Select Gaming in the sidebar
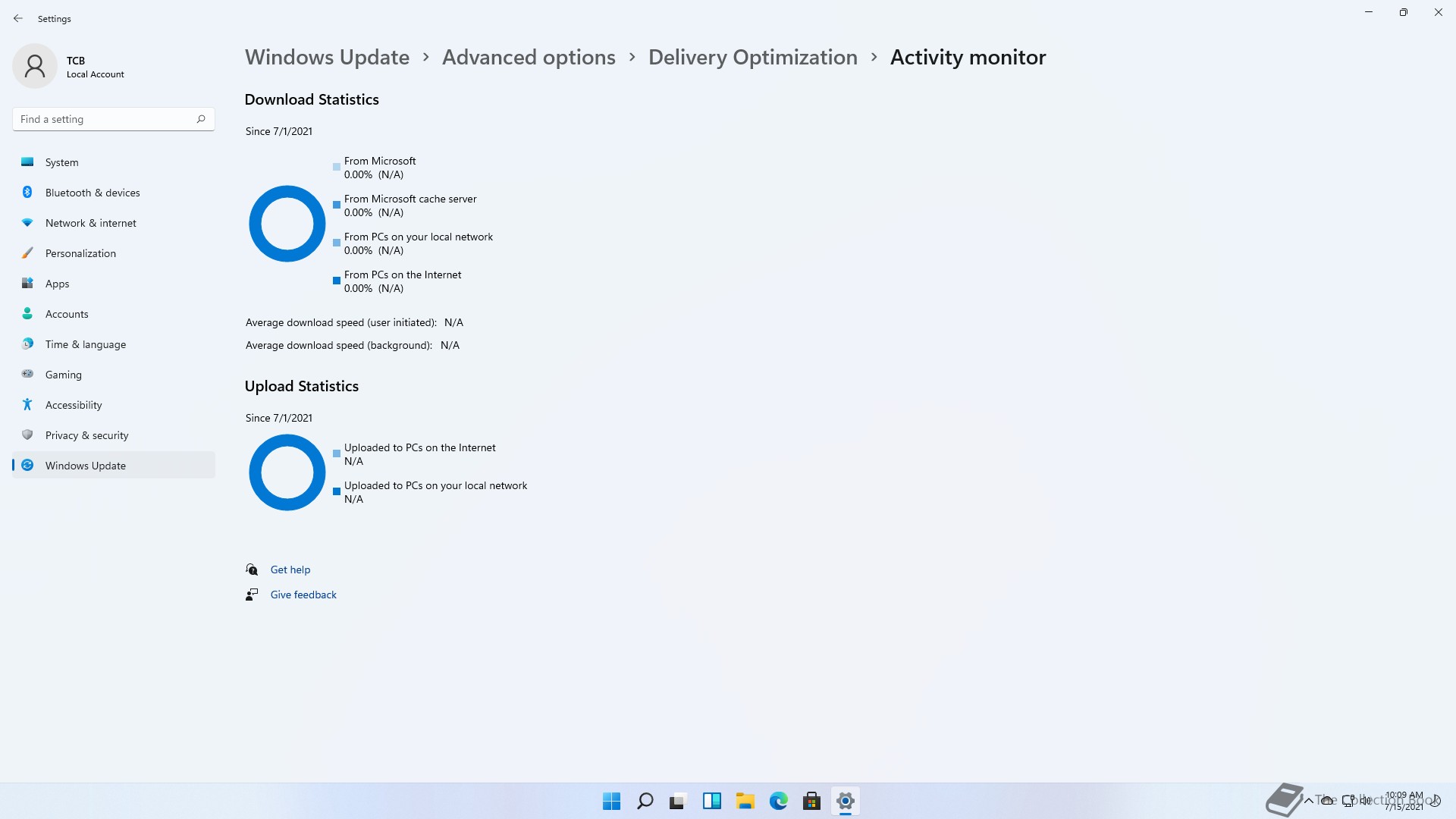Screen dimensions: 1456x819 tap(114, 375)
